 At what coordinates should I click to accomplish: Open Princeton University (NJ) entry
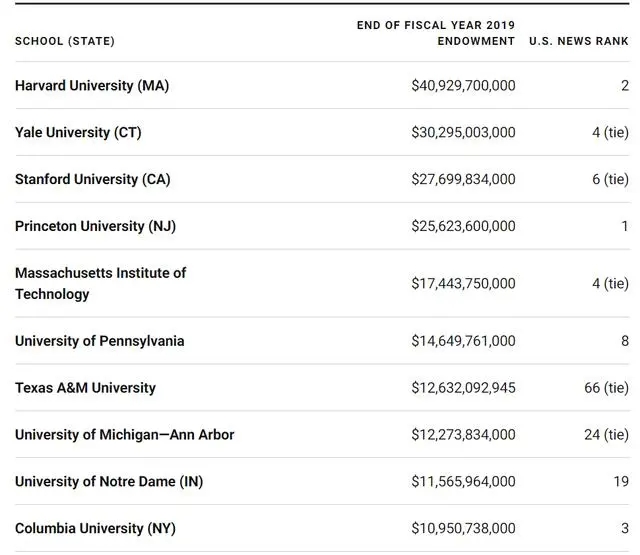95,226
